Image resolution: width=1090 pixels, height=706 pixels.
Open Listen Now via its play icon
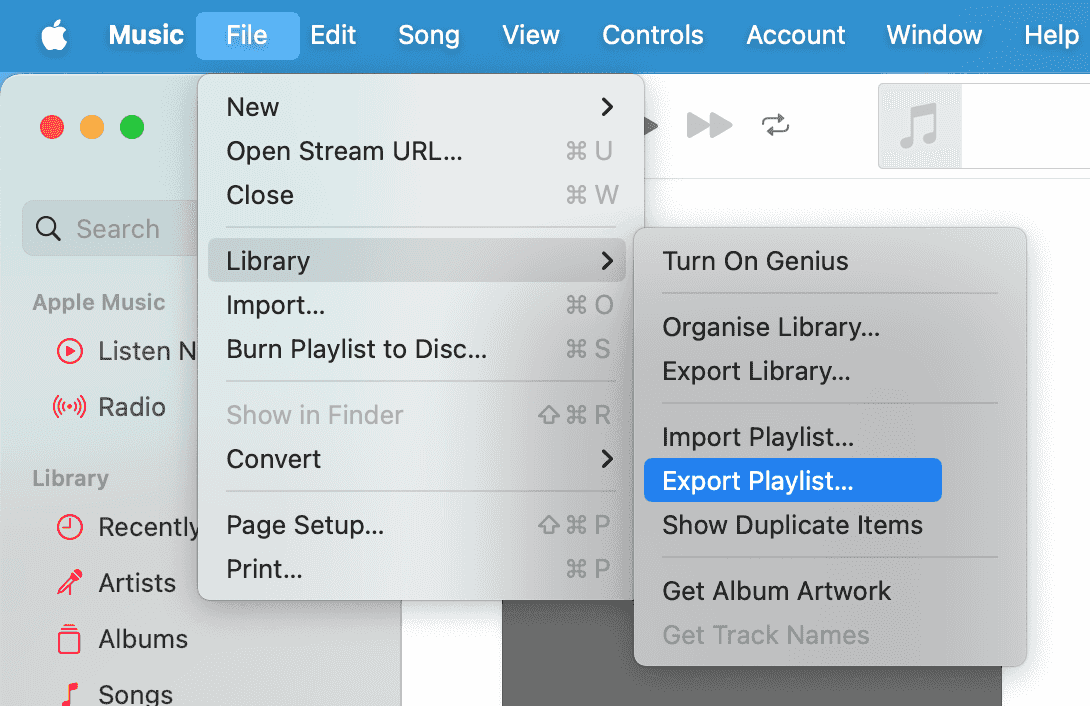tap(70, 351)
